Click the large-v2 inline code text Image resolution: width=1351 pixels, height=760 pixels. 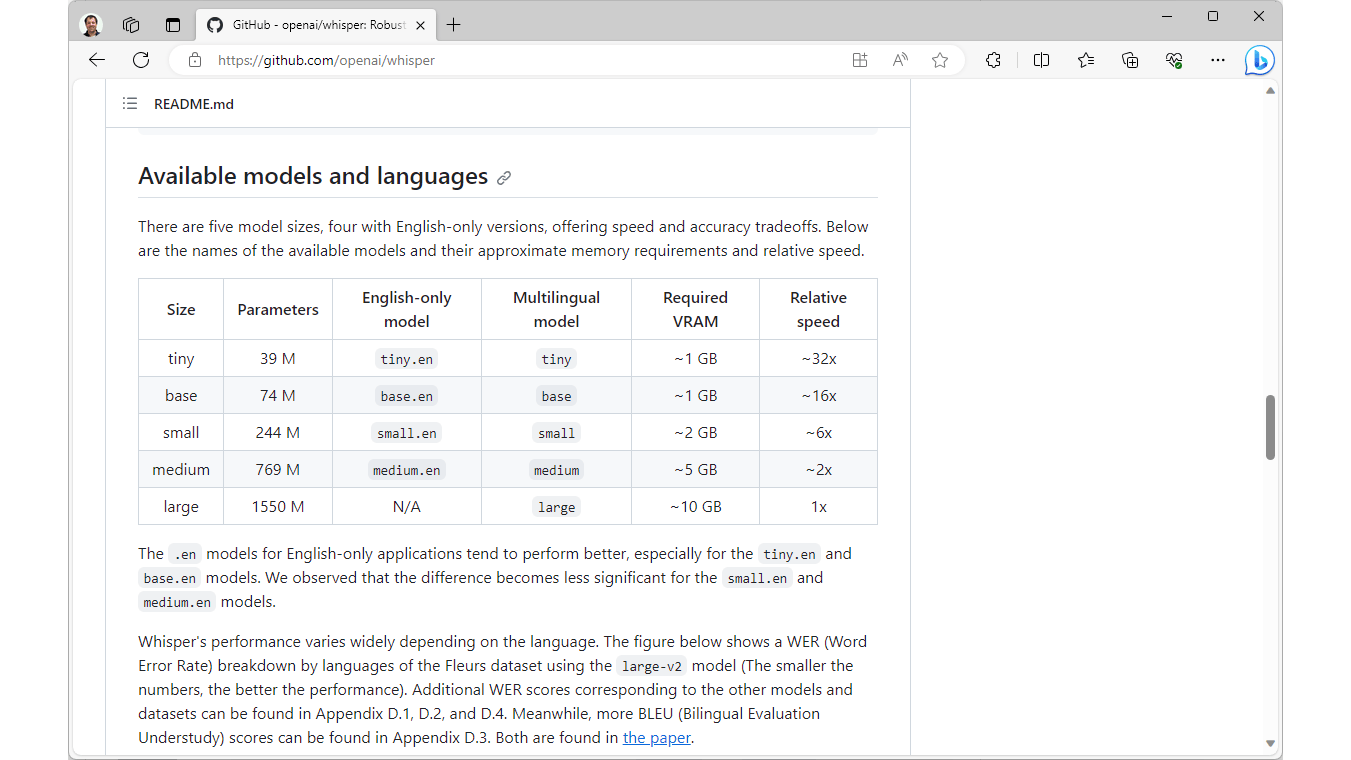click(x=651, y=666)
